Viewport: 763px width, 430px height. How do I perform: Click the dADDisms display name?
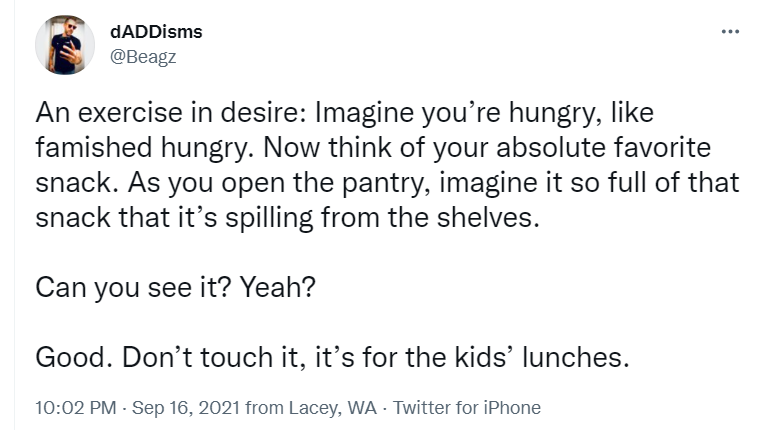[156, 32]
